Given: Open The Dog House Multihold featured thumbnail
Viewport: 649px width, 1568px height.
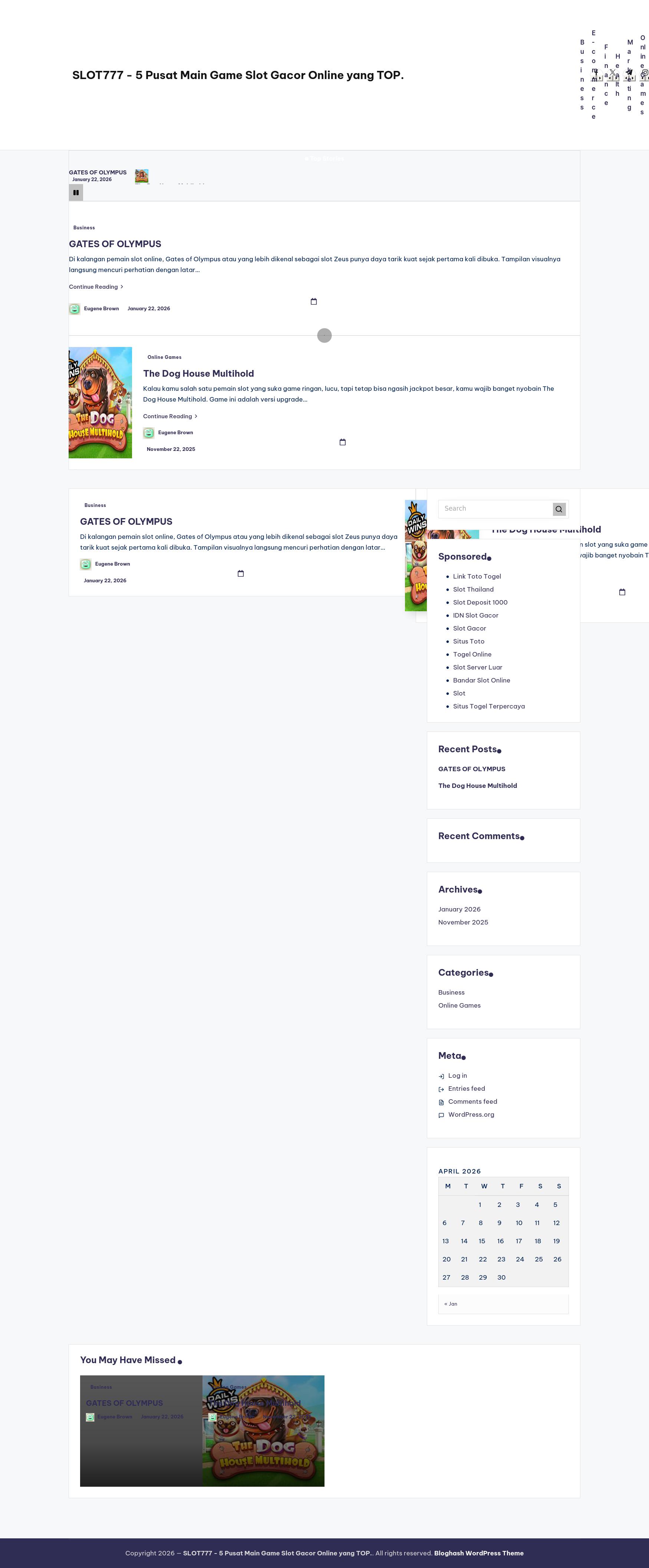Looking at the screenshot, I should click(101, 403).
